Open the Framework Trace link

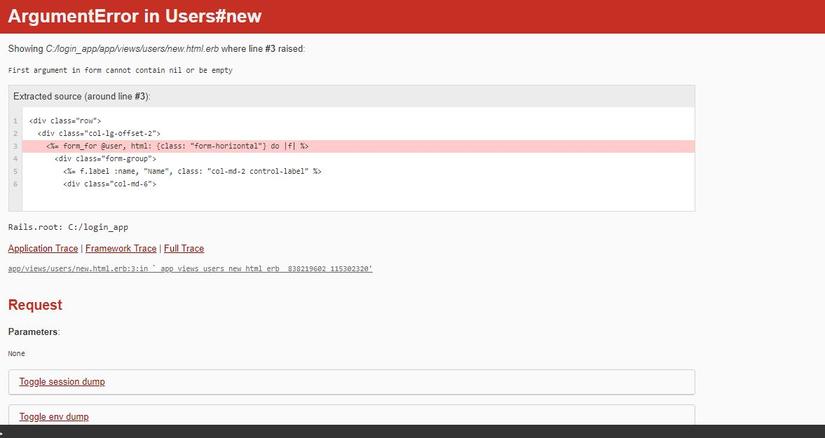click(x=121, y=248)
